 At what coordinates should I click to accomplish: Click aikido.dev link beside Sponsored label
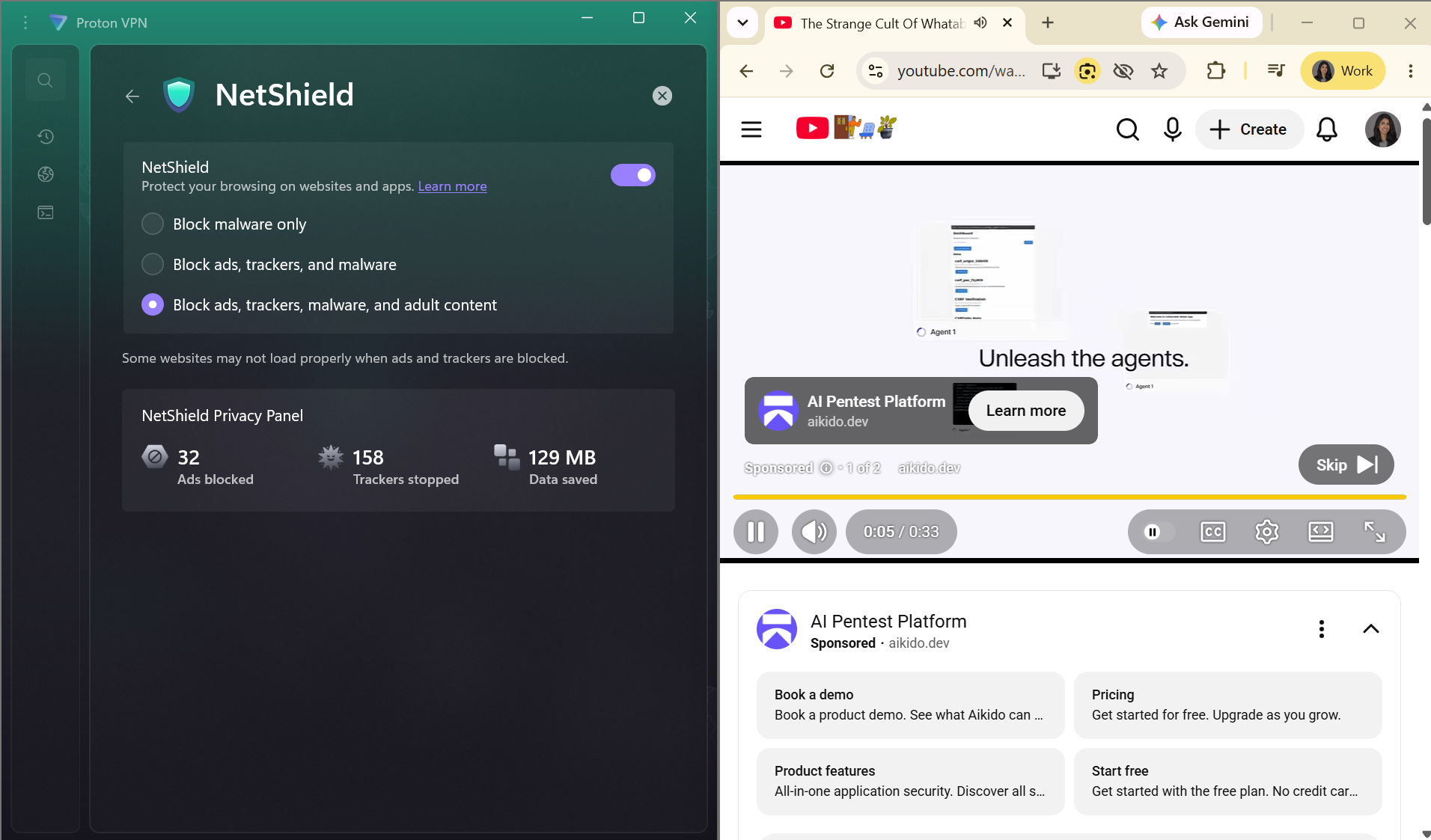click(x=929, y=468)
